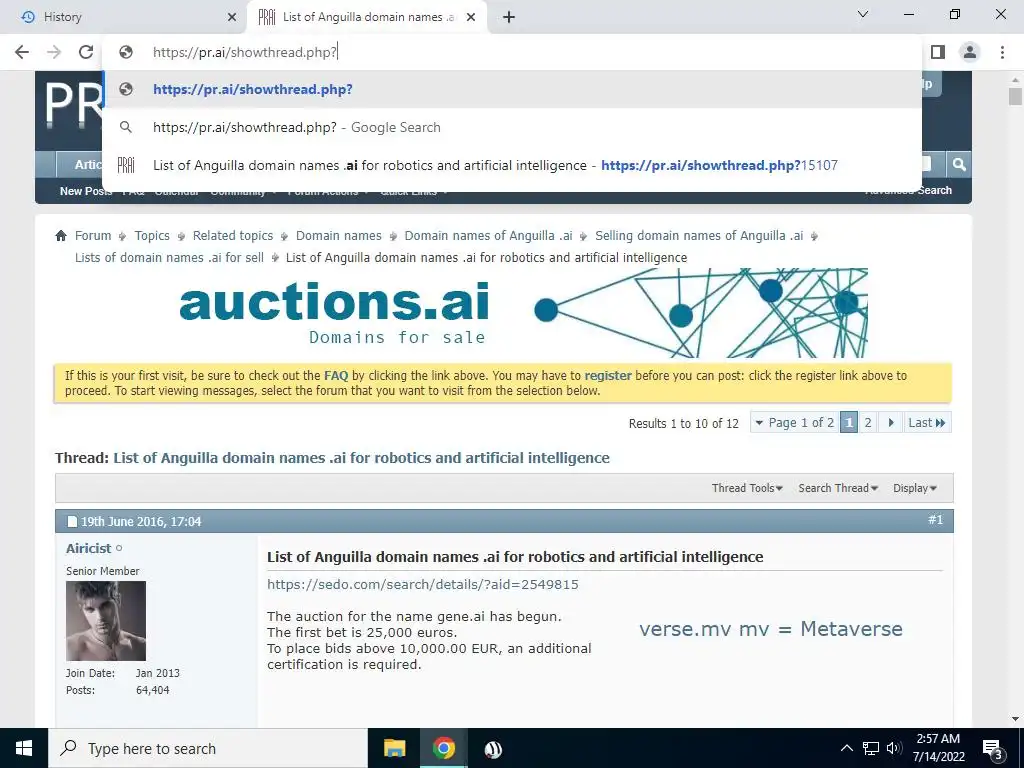Click the verse.mv Metaverse ad
1024x768 pixels.
771,629
